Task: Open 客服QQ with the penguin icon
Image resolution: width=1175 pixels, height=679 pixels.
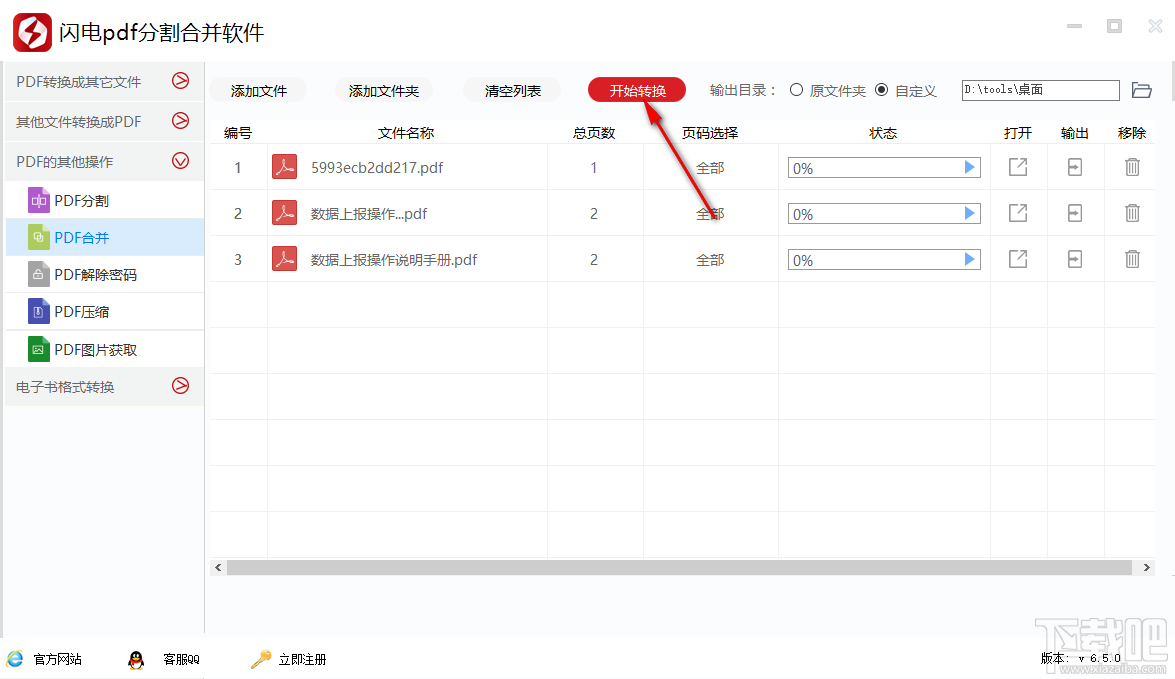Action: point(137,659)
